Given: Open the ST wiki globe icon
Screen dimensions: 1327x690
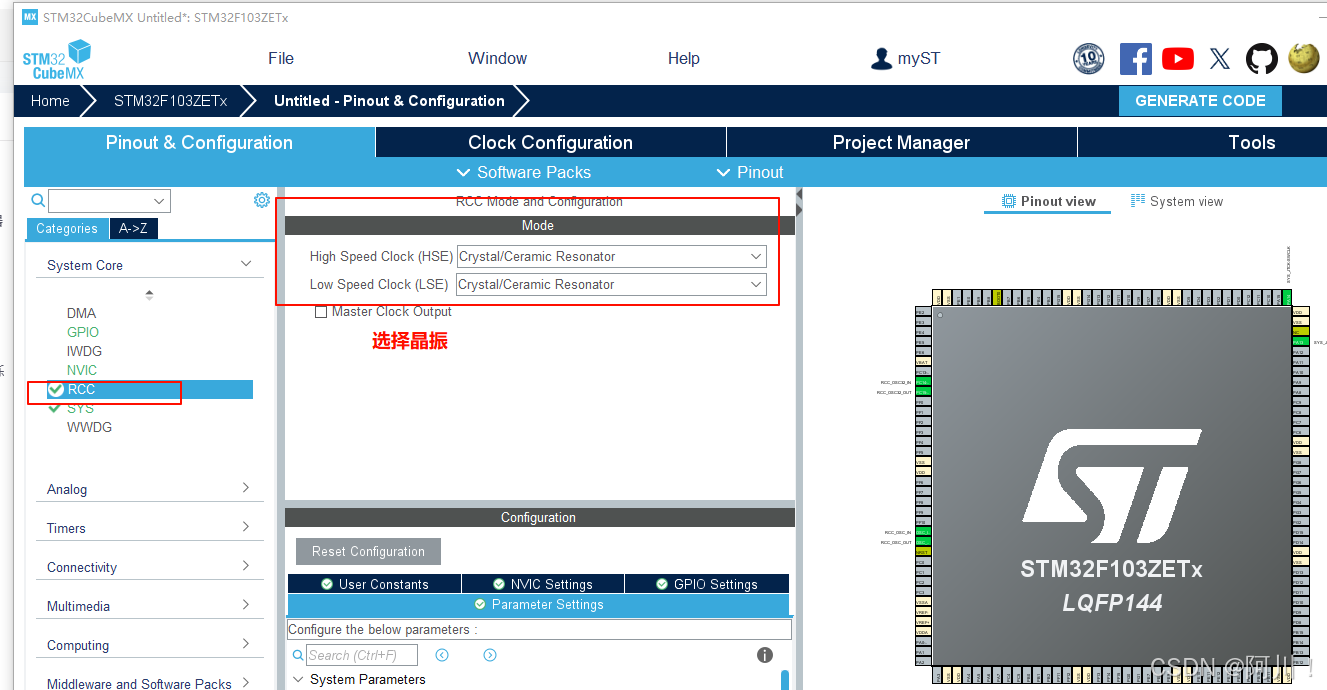Looking at the screenshot, I should tap(1304, 58).
